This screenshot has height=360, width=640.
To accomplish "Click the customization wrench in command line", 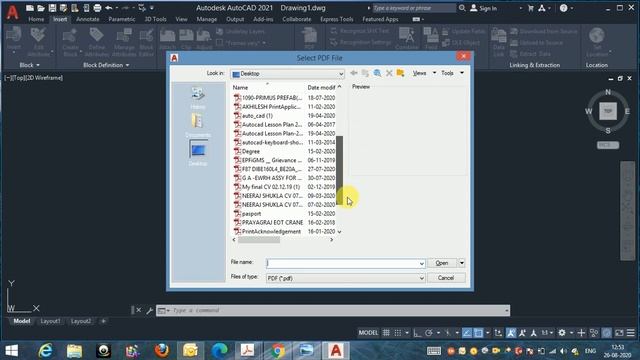I will [x=149, y=311].
